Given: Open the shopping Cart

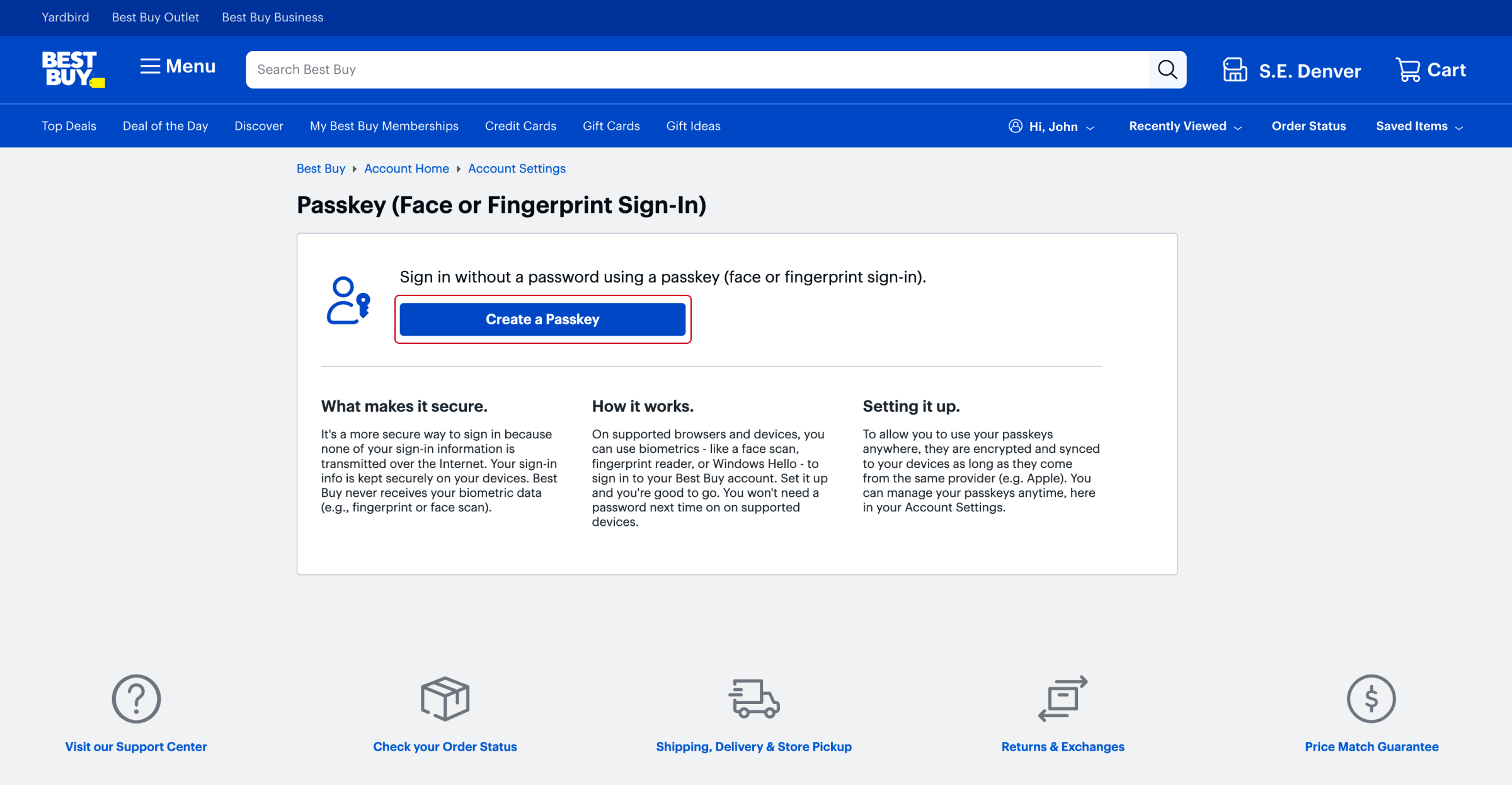Looking at the screenshot, I should (x=1430, y=69).
